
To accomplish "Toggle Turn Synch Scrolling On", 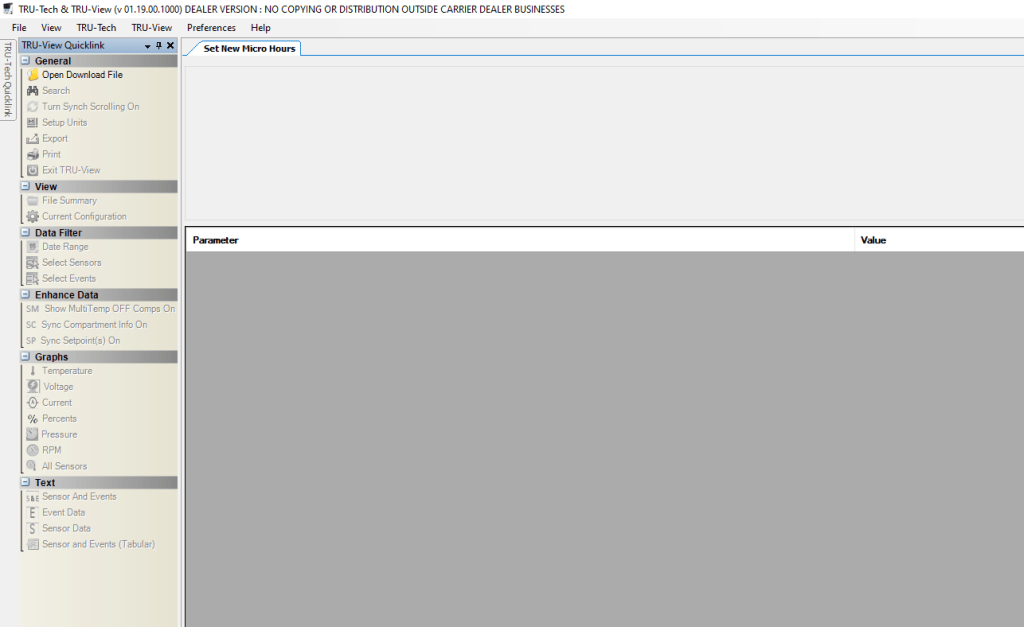I will (90, 107).
